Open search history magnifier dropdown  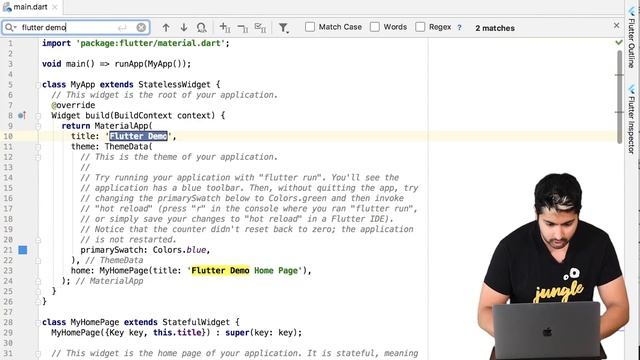coord(10,27)
